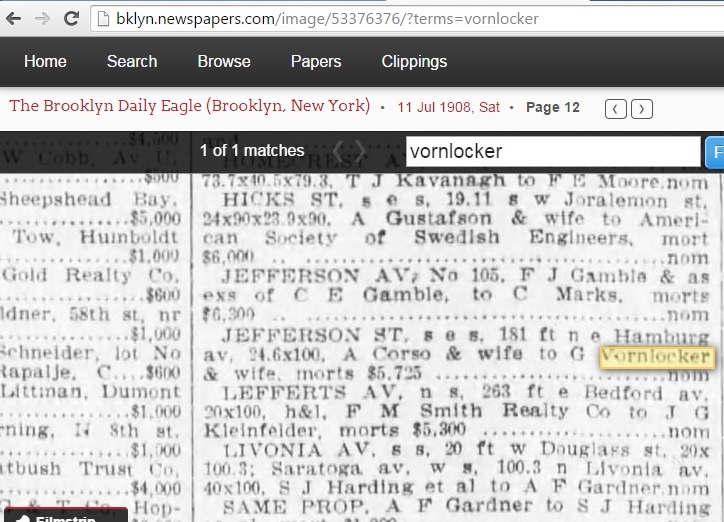Jump to the next search match
This screenshot has width=724, height=522.
point(361,151)
